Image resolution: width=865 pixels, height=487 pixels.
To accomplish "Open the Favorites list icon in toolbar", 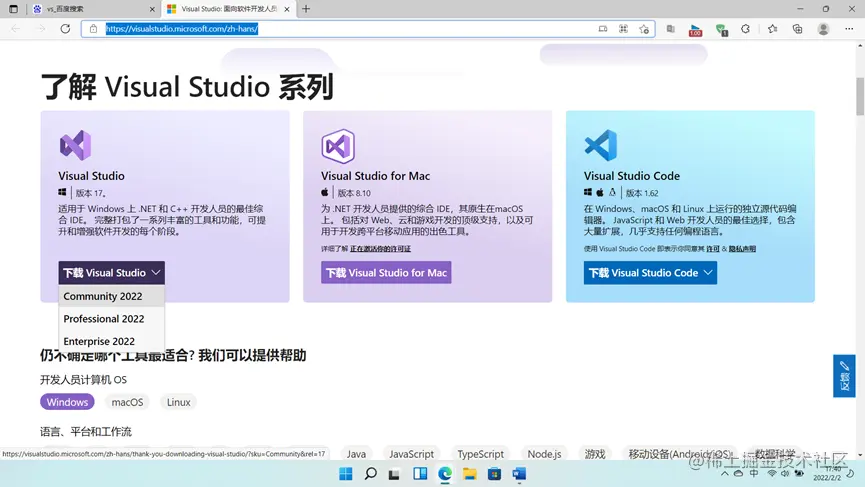I will (772, 29).
